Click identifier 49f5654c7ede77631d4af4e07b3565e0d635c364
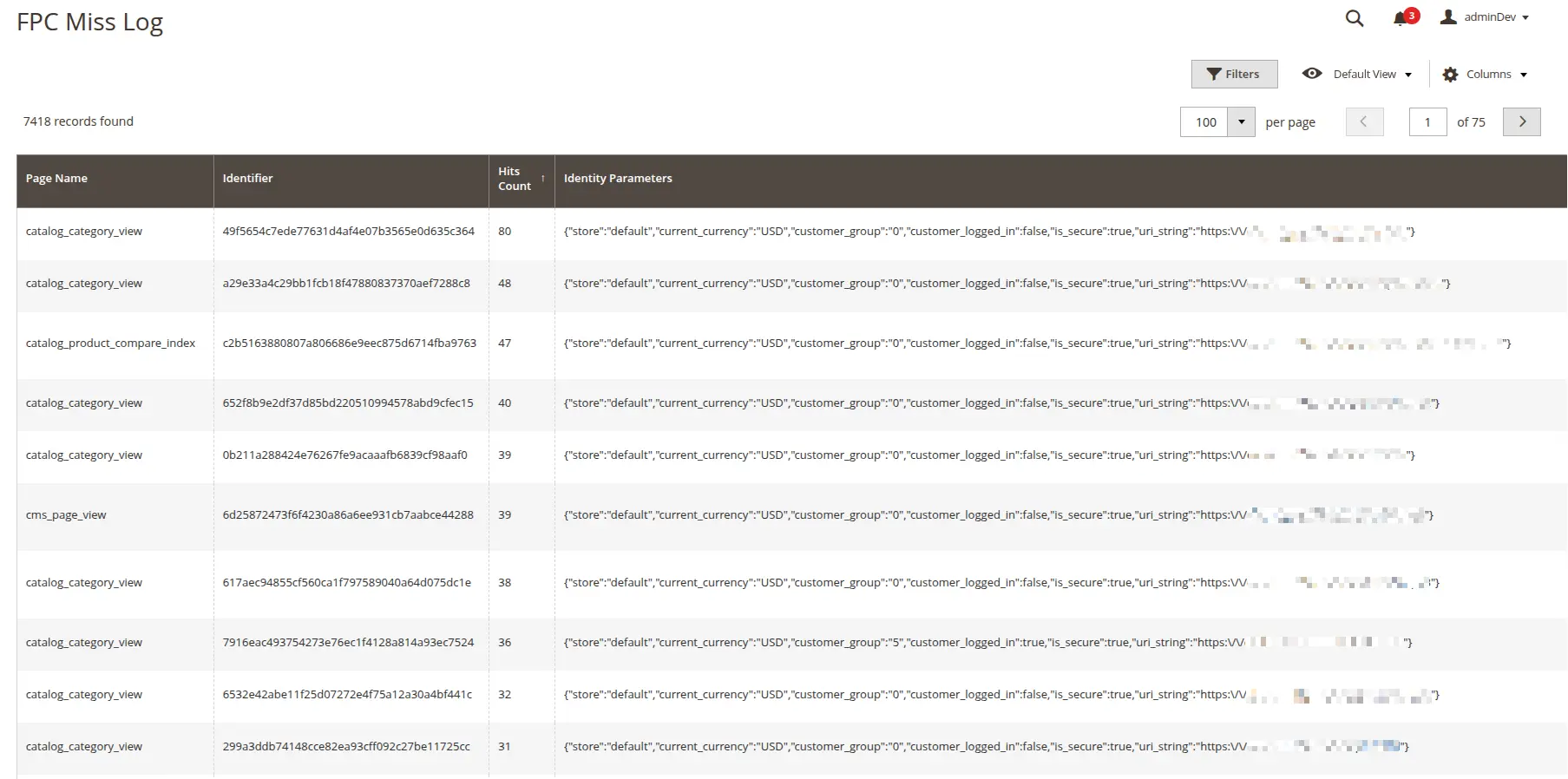Image resolution: width=1568 pixels, height=779 pixels. (348, 232)
